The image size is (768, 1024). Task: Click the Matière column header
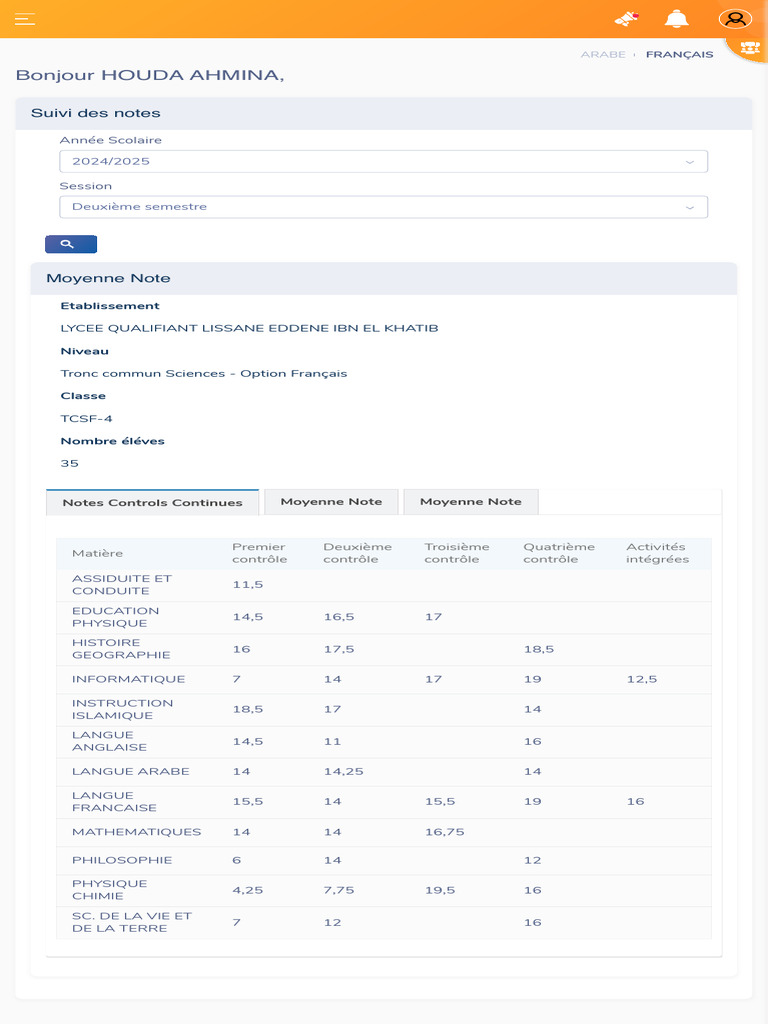(x=97, y=553)
